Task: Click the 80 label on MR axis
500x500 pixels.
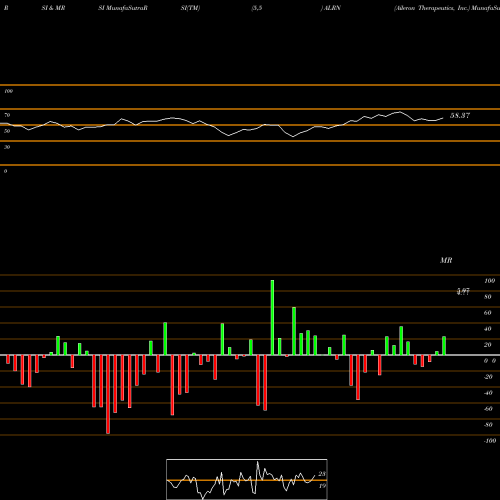Action: (488, 297)
